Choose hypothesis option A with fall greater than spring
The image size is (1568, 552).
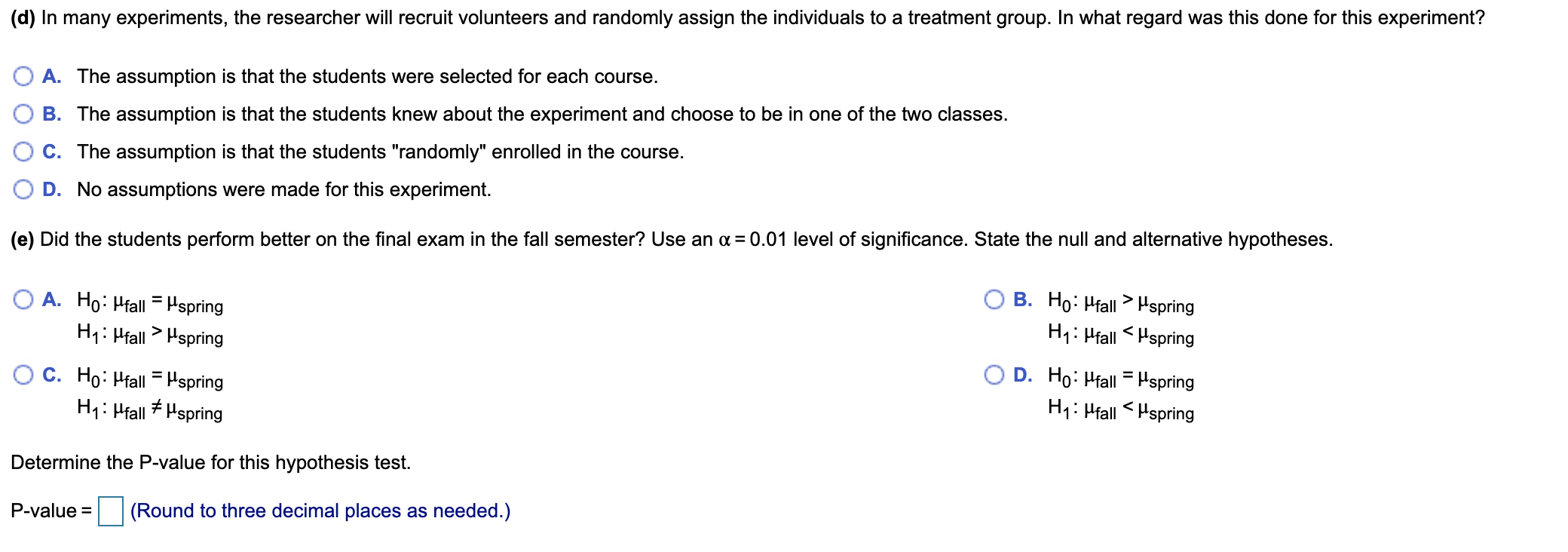[23, 299]
